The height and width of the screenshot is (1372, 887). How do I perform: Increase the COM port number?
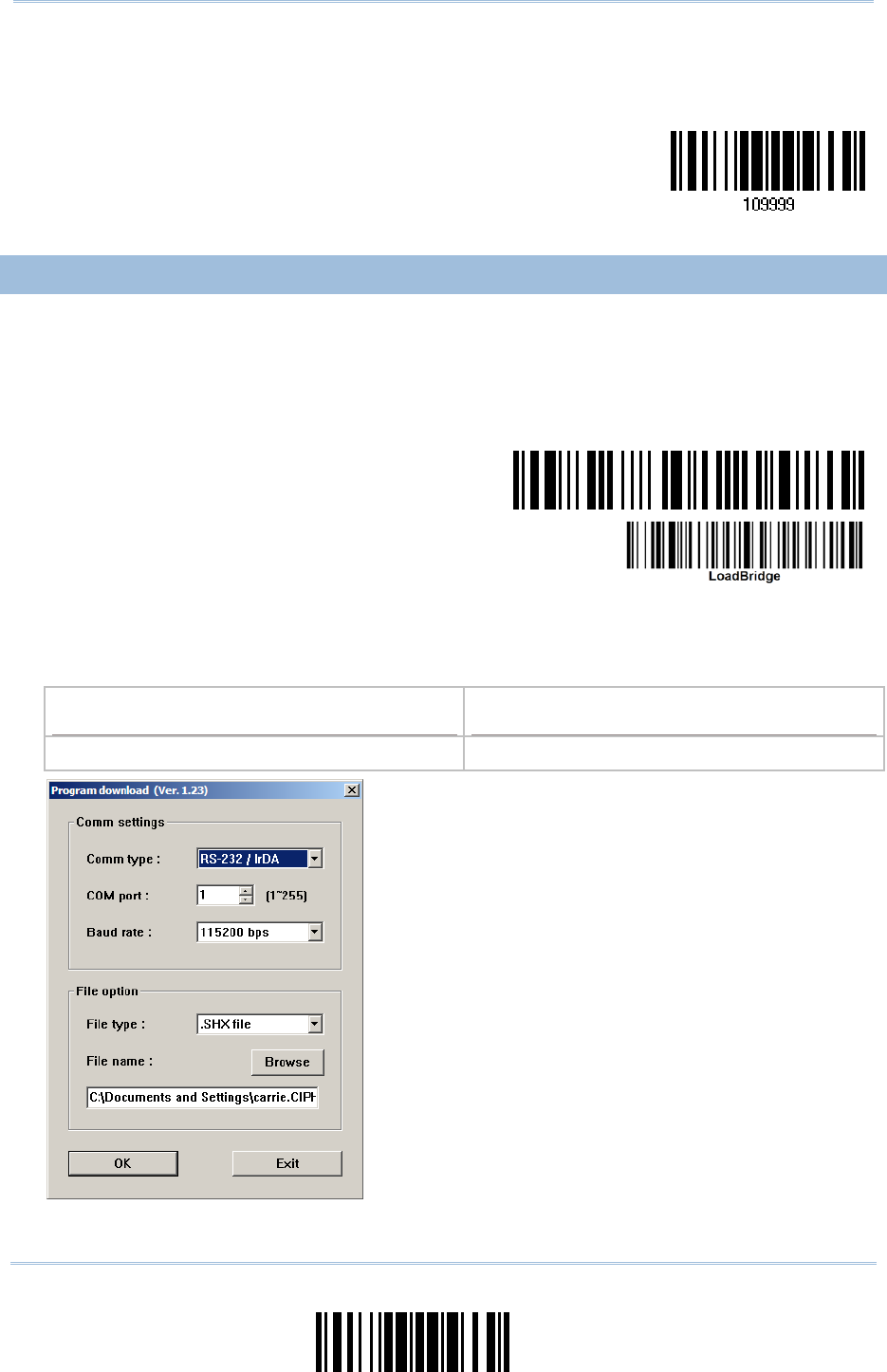[x=247, y=891]
